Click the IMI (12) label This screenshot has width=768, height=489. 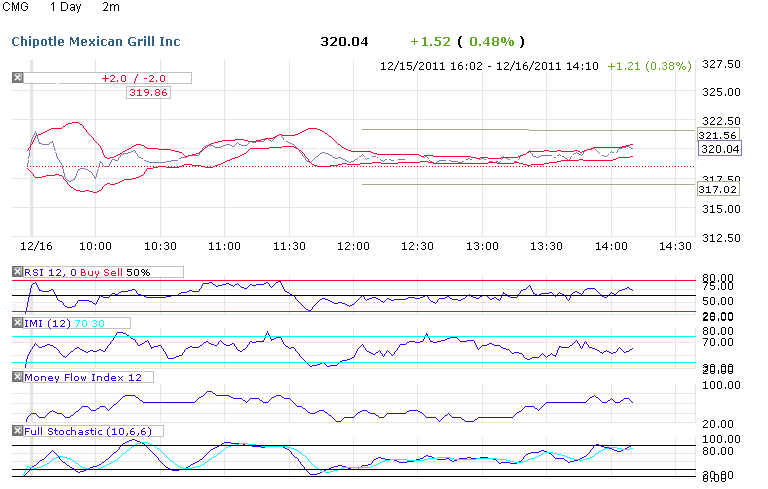pyautogui.click(x=48, y=323)
